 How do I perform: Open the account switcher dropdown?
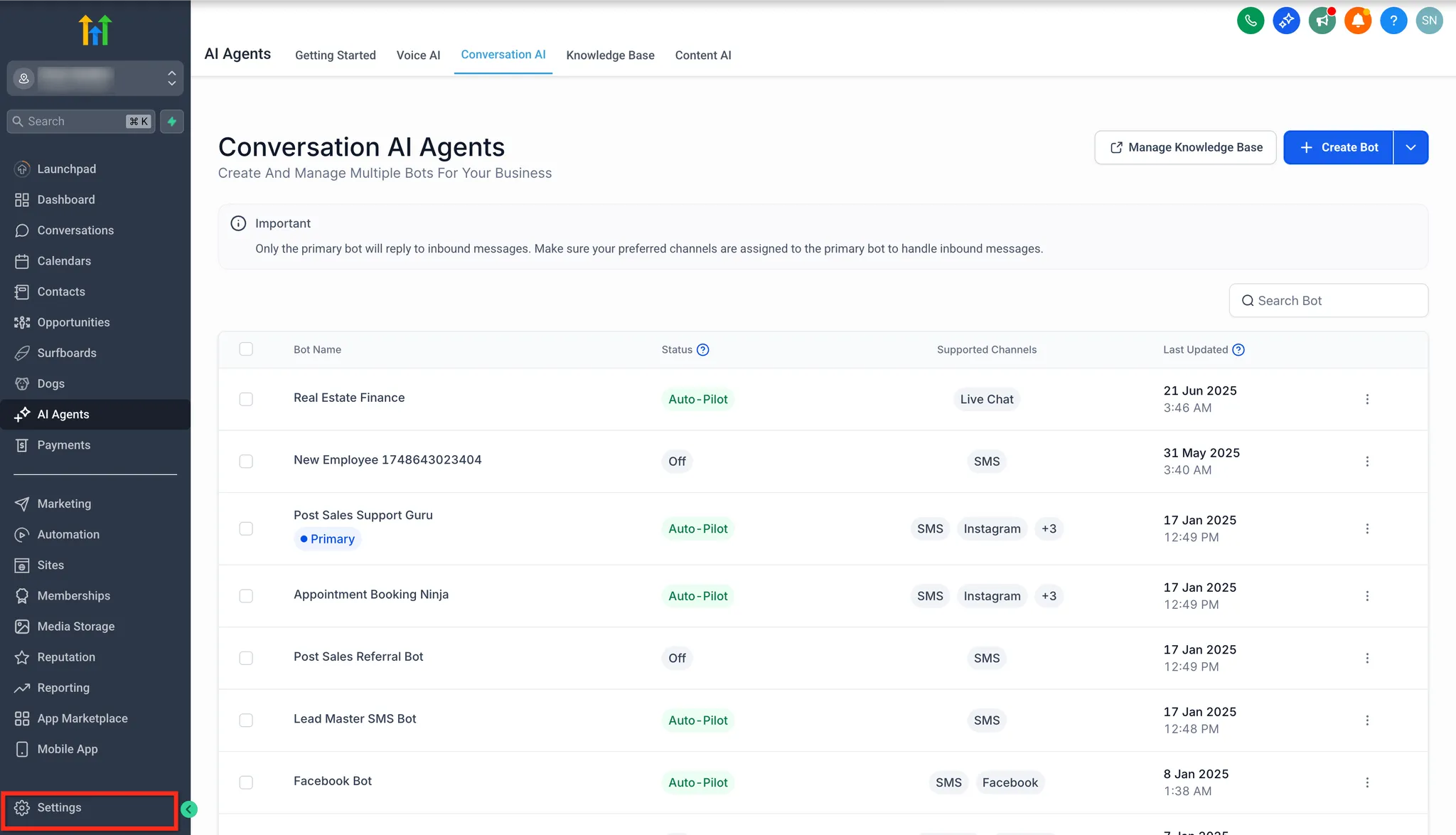[x=95, y=78]
